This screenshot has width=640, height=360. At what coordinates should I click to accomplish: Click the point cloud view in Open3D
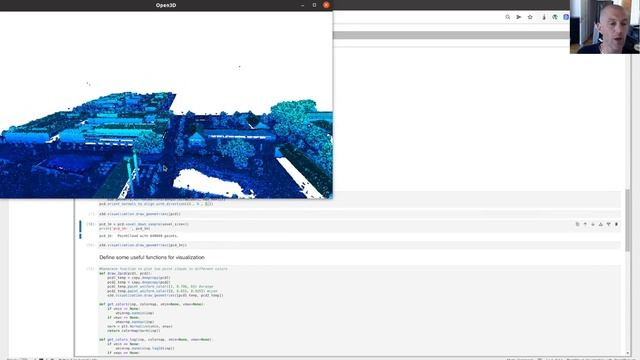click(x=166, y=104)
